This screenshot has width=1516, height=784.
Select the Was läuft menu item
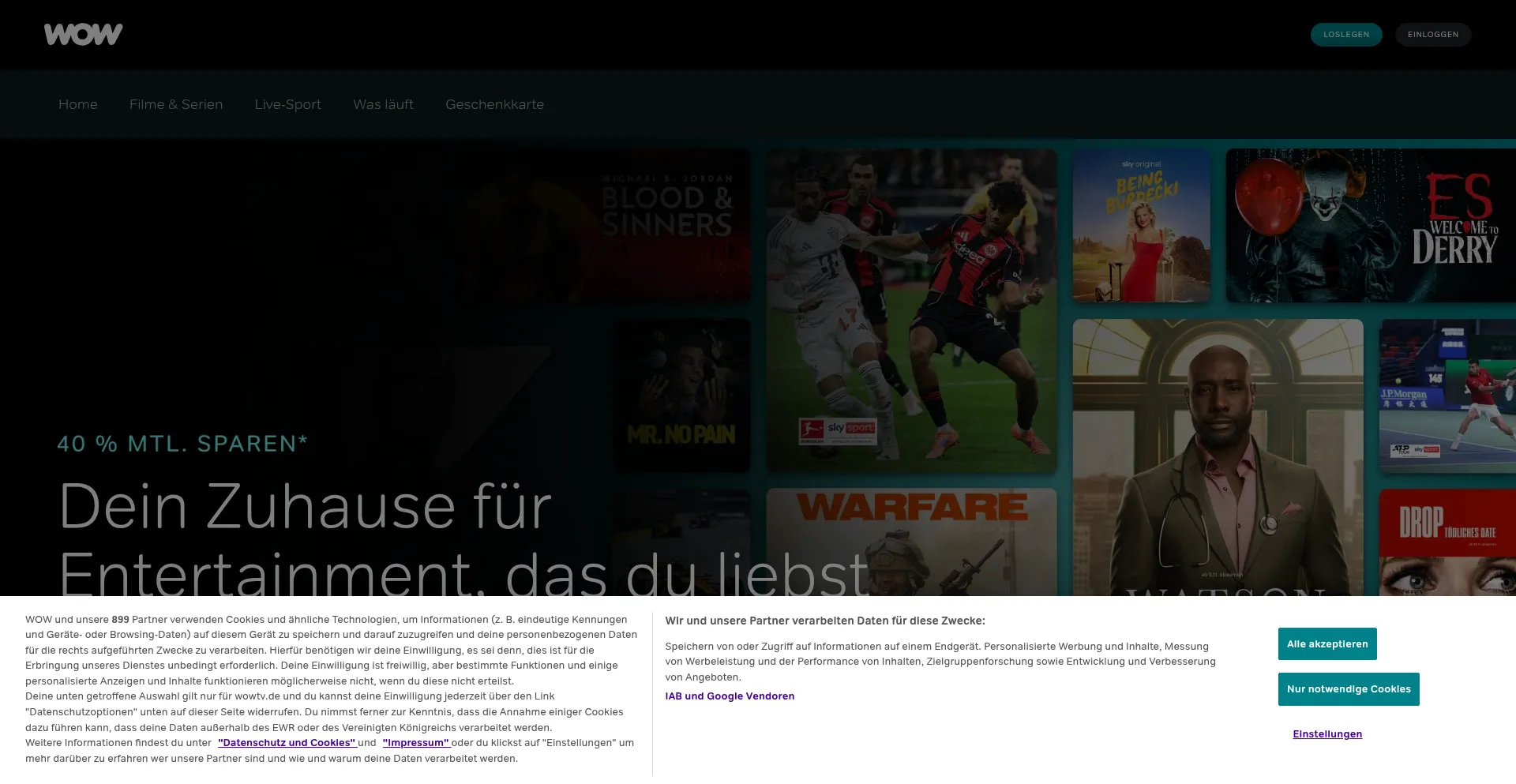tap(383, 104)
